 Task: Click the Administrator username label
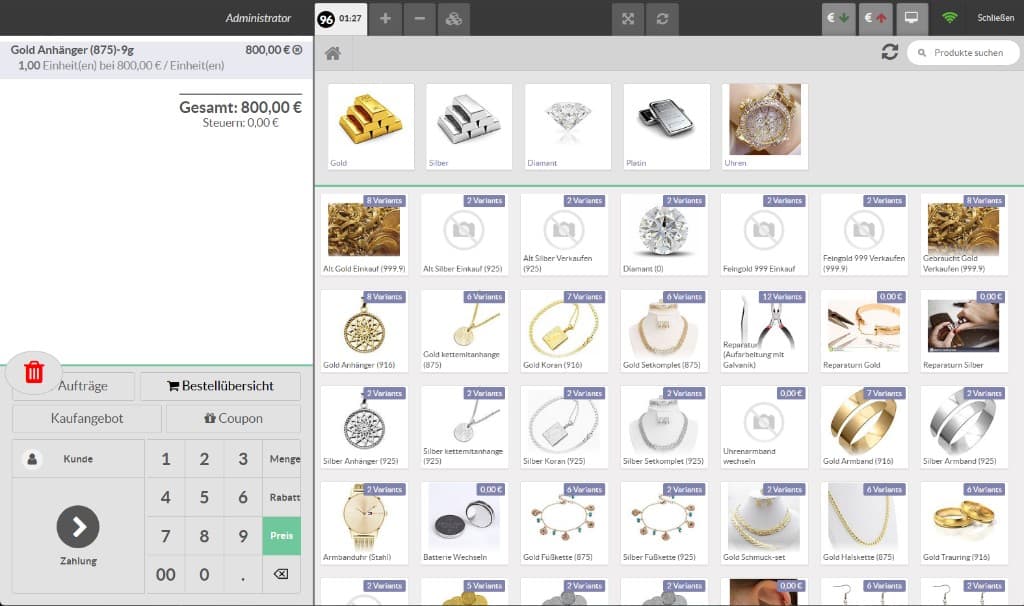258,18
